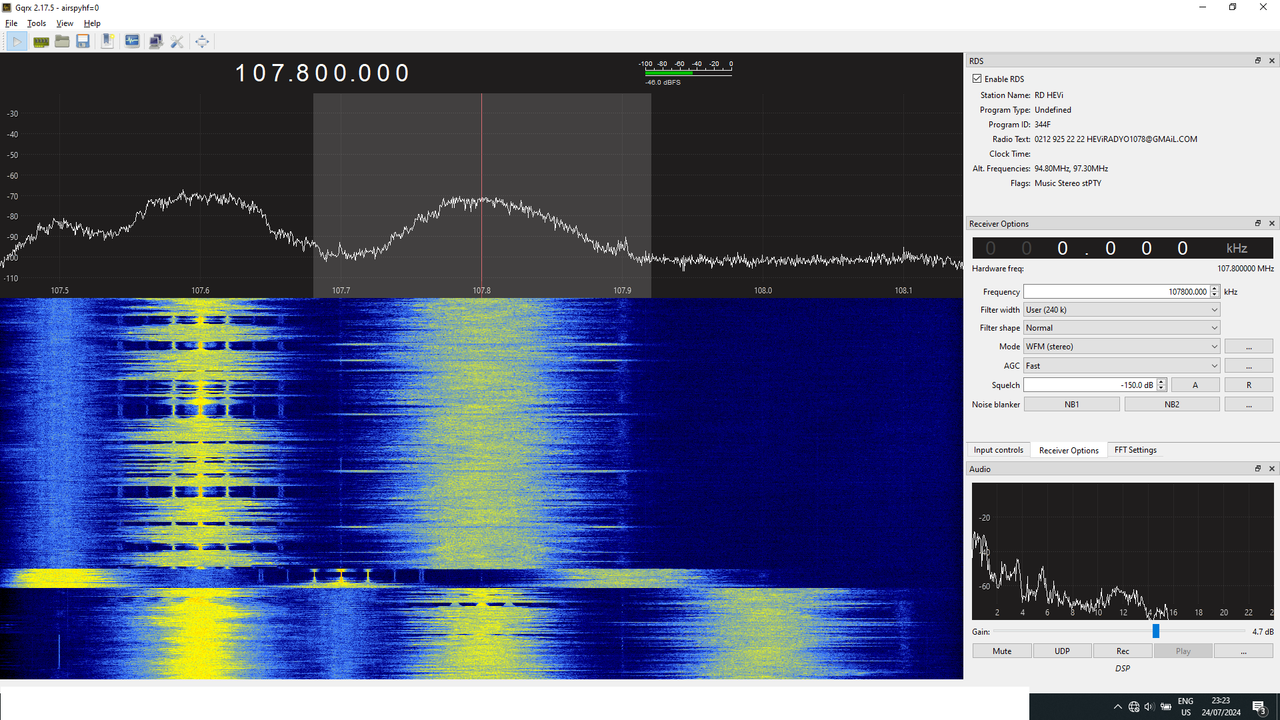Screen dimensions: 1280x720
Task: Open Mode WFM (stereo) dropdown
Action: coord(1122,347)
